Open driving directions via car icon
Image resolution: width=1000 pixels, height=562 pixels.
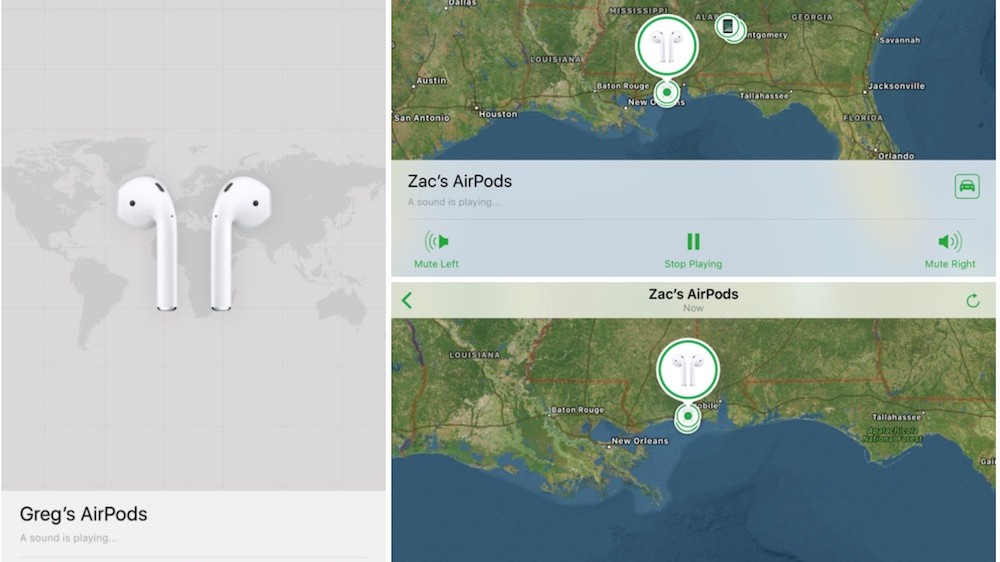pos(967,186)
